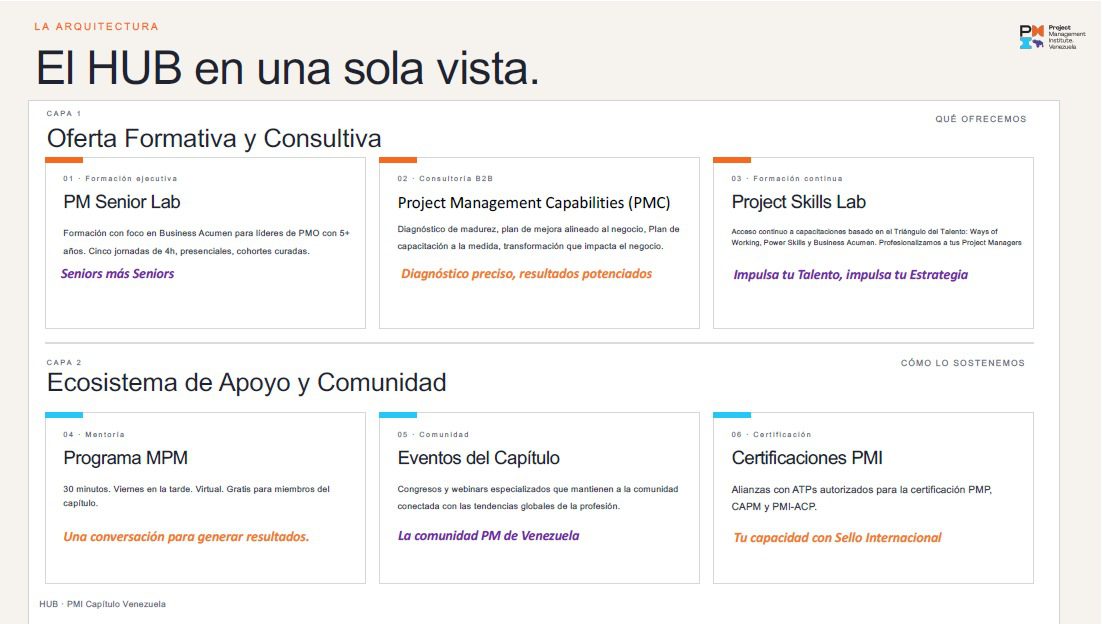
Task: Open 'Project Management Capabilities (PMC)' title
Action: (x=533, y=202)
